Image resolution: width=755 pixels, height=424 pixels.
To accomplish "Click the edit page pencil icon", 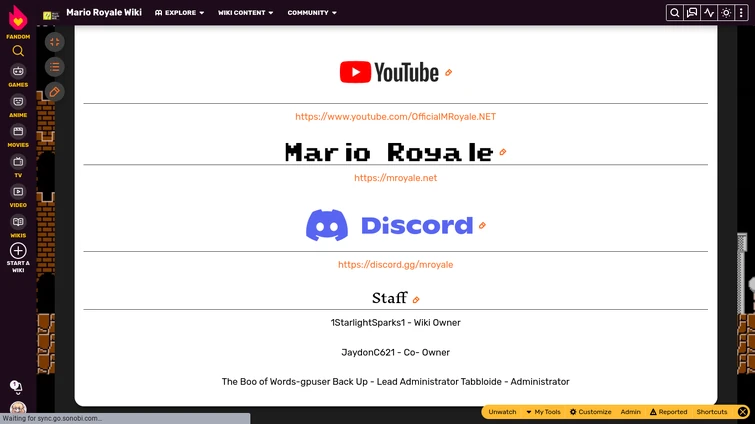I will click(55, 92).
